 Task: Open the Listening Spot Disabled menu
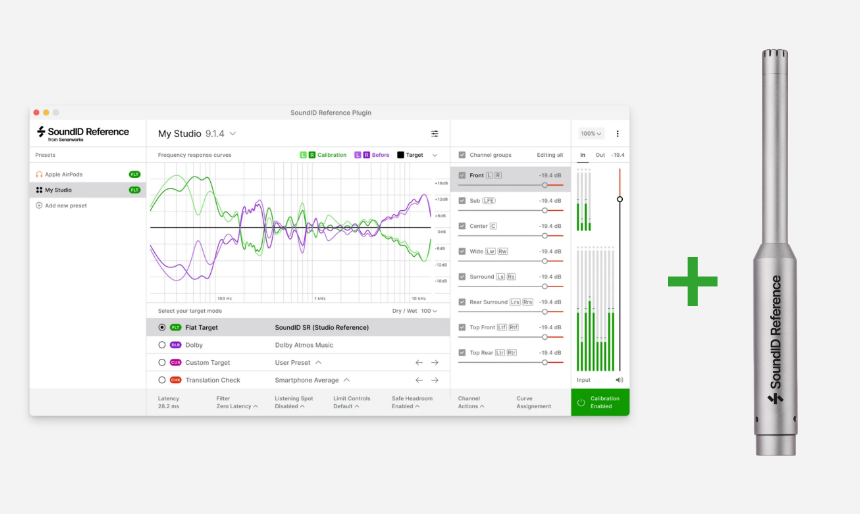(x=294, y=403)
